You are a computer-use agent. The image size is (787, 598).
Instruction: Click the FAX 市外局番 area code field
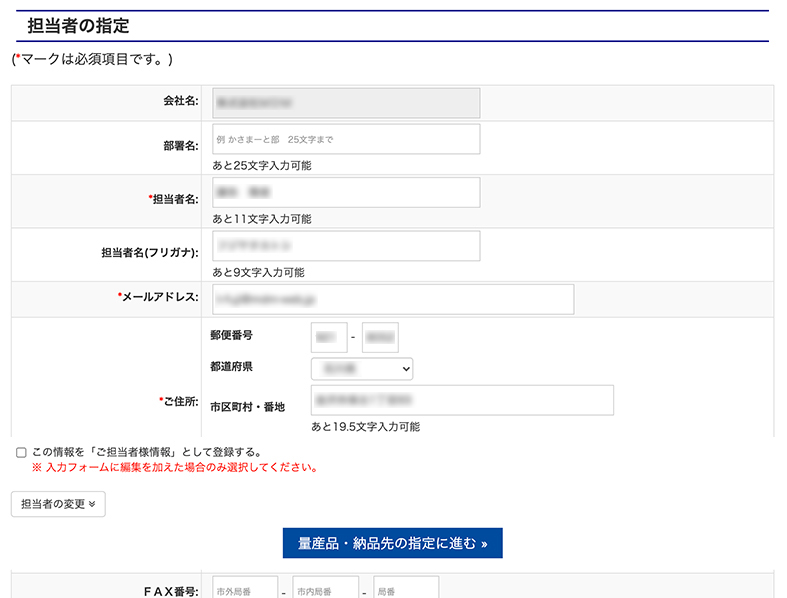[x=245, y=590]
